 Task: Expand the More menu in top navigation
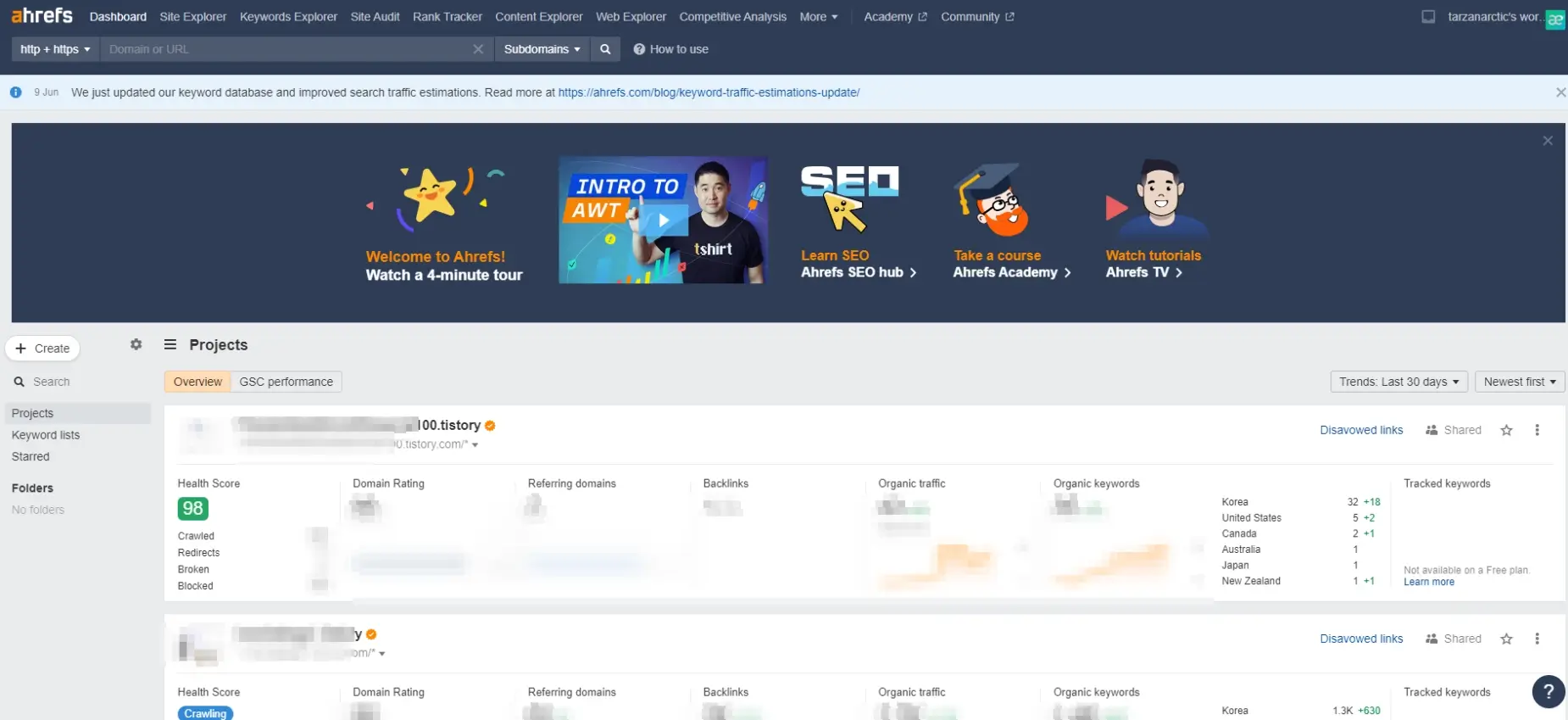pos(818,17)
